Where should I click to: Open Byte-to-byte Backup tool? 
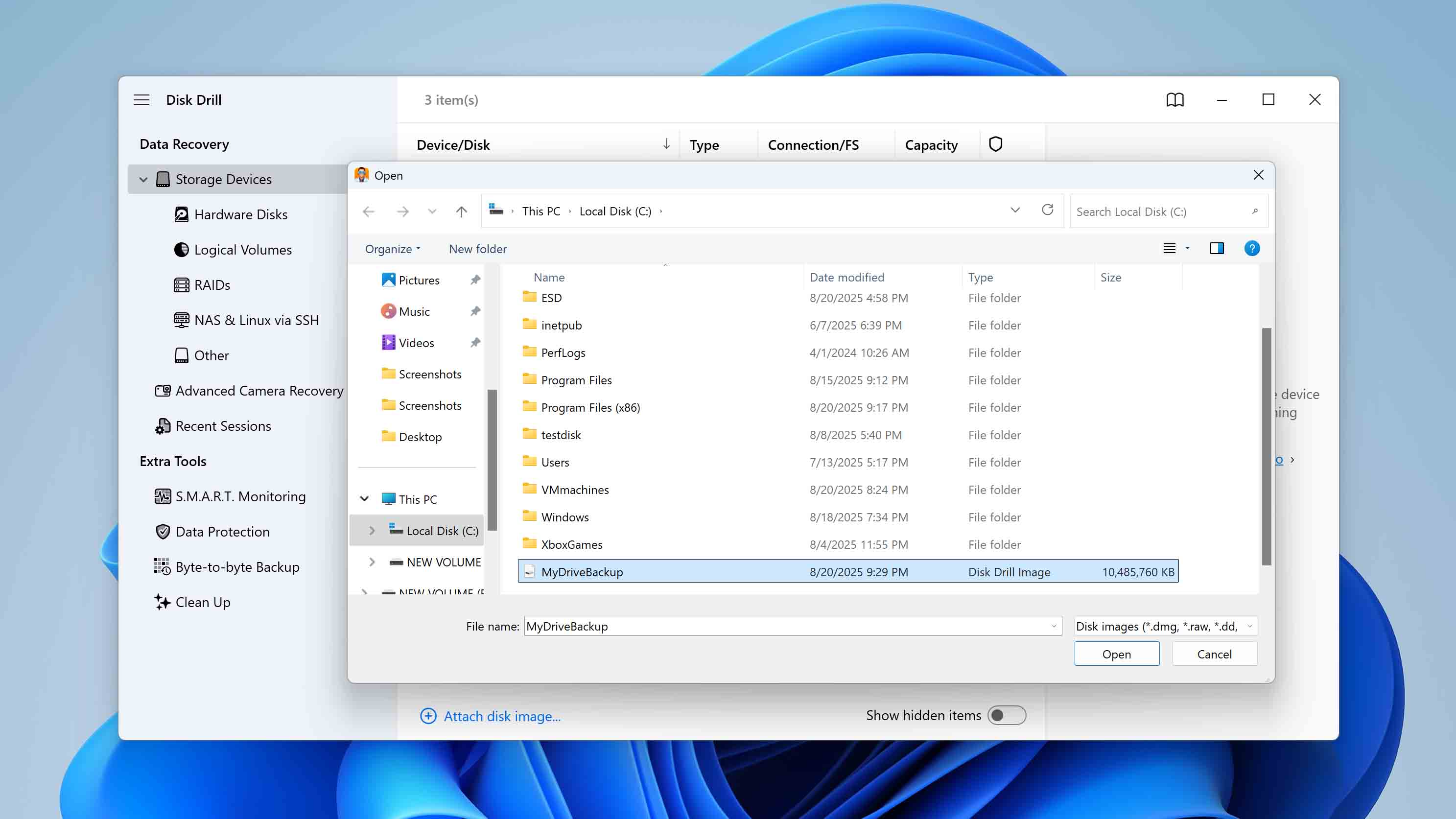coord(237,567)
